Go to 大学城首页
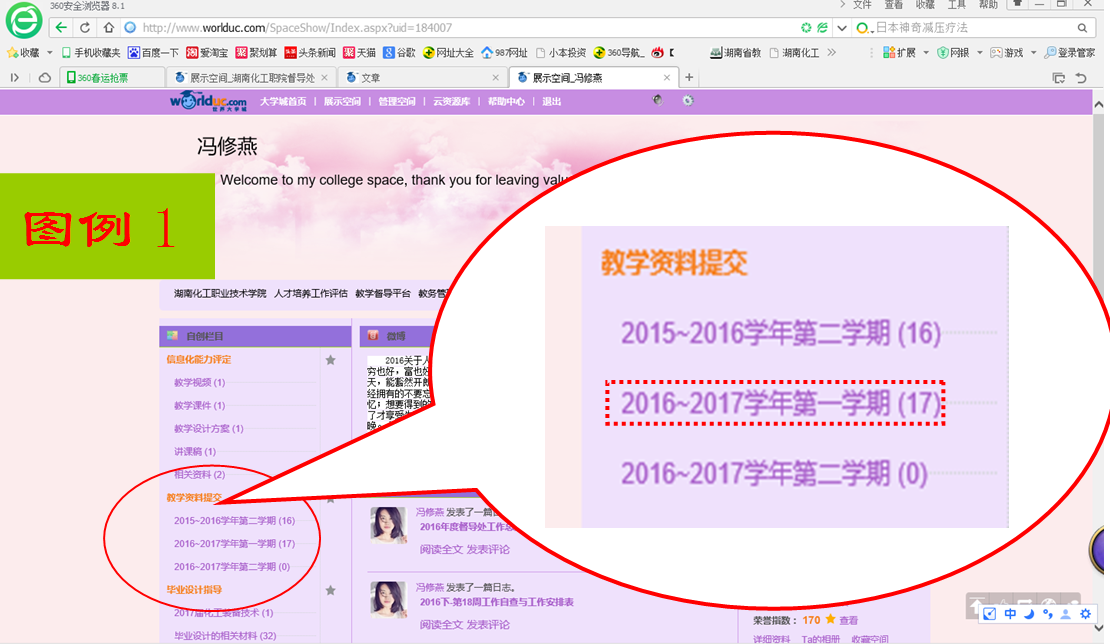The width and height of the screenshot is (1110, 644). pyautogui.click(x=283, y=101)
